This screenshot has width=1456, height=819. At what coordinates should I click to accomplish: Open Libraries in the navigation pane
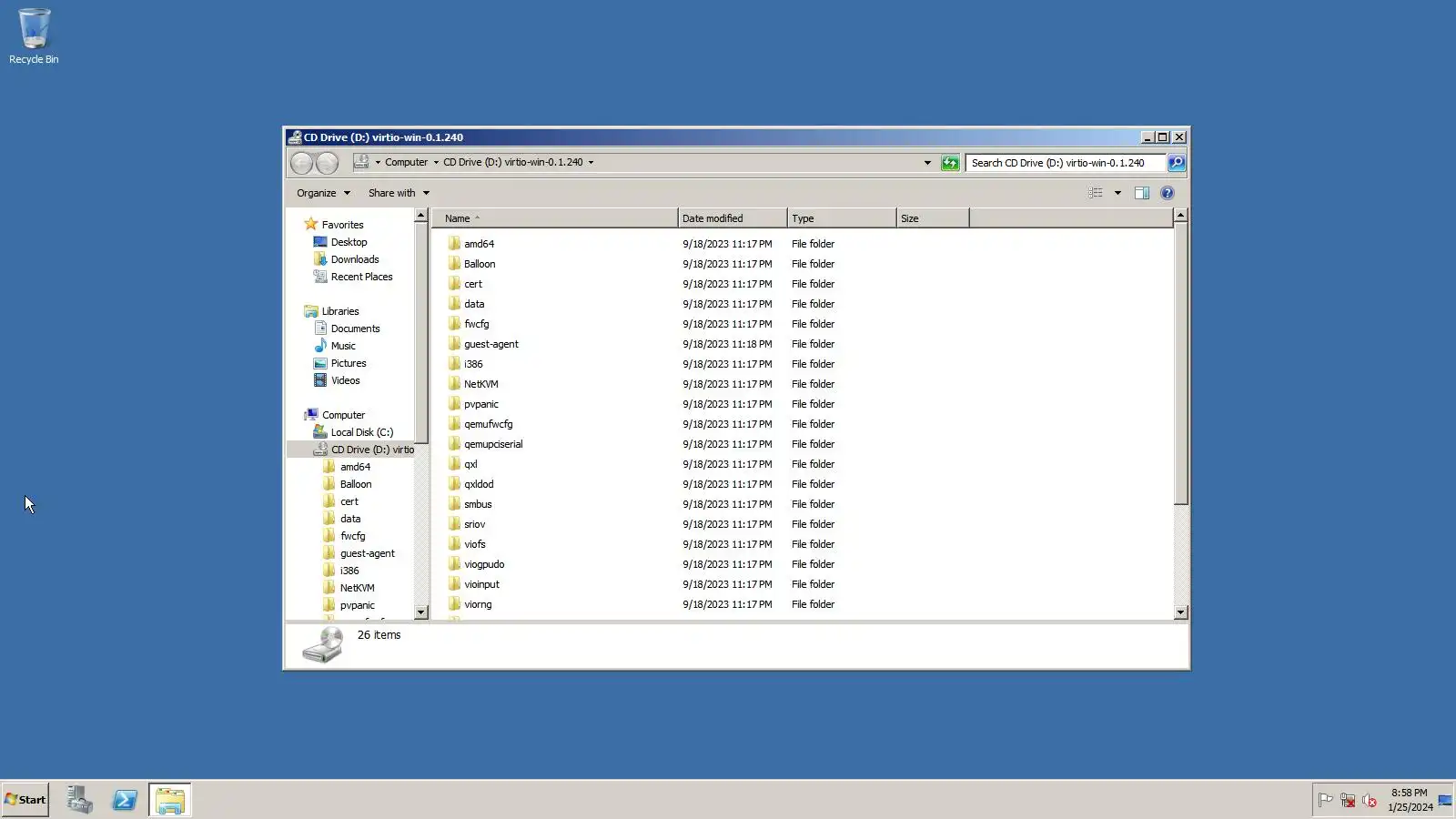pos(340,311)
